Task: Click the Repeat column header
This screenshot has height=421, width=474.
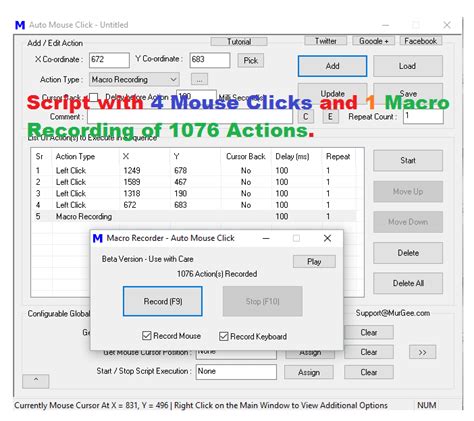Action: tap(338, 157)
